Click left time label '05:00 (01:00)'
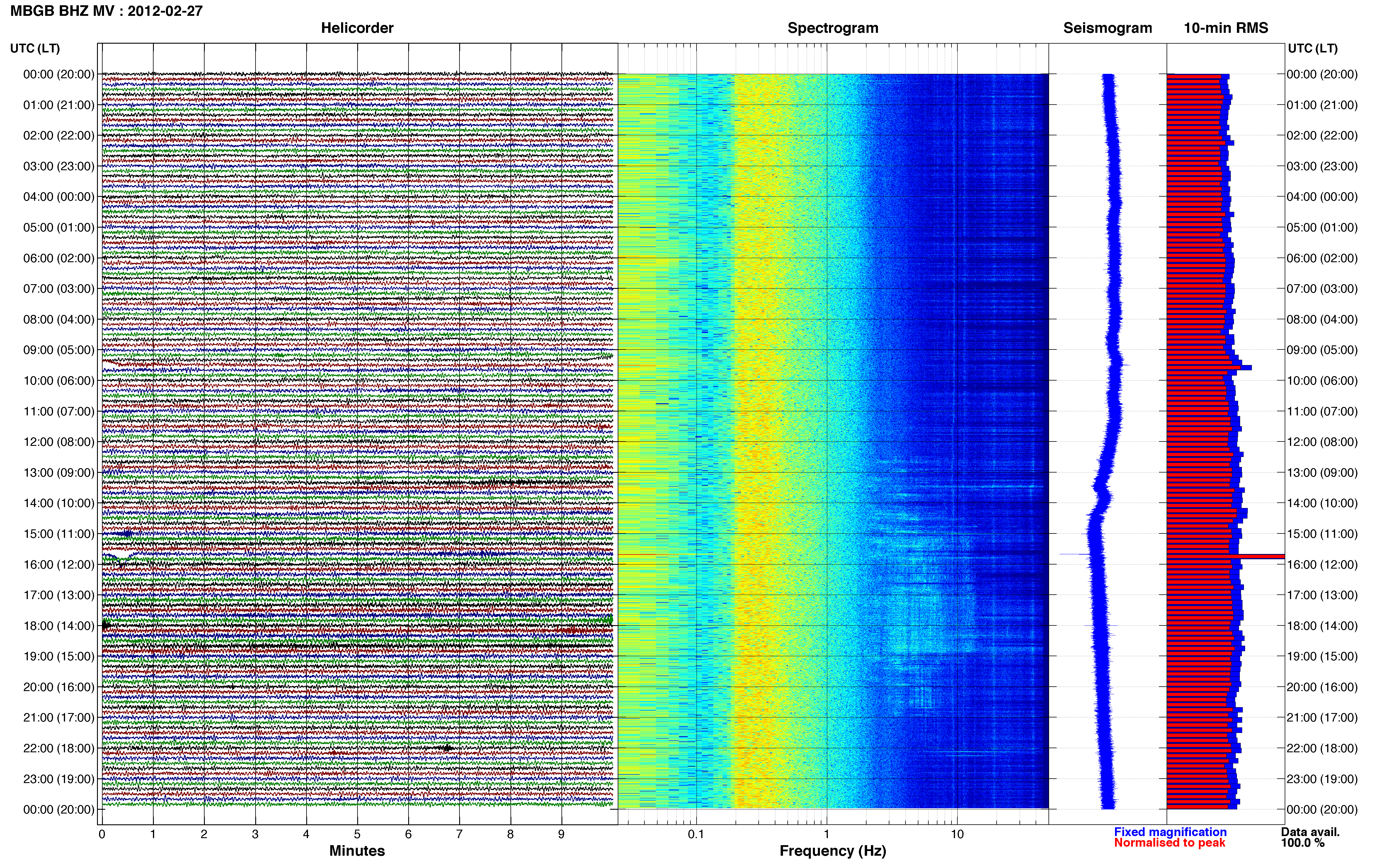Screen dimensions: 1389x868 point(59,227)
